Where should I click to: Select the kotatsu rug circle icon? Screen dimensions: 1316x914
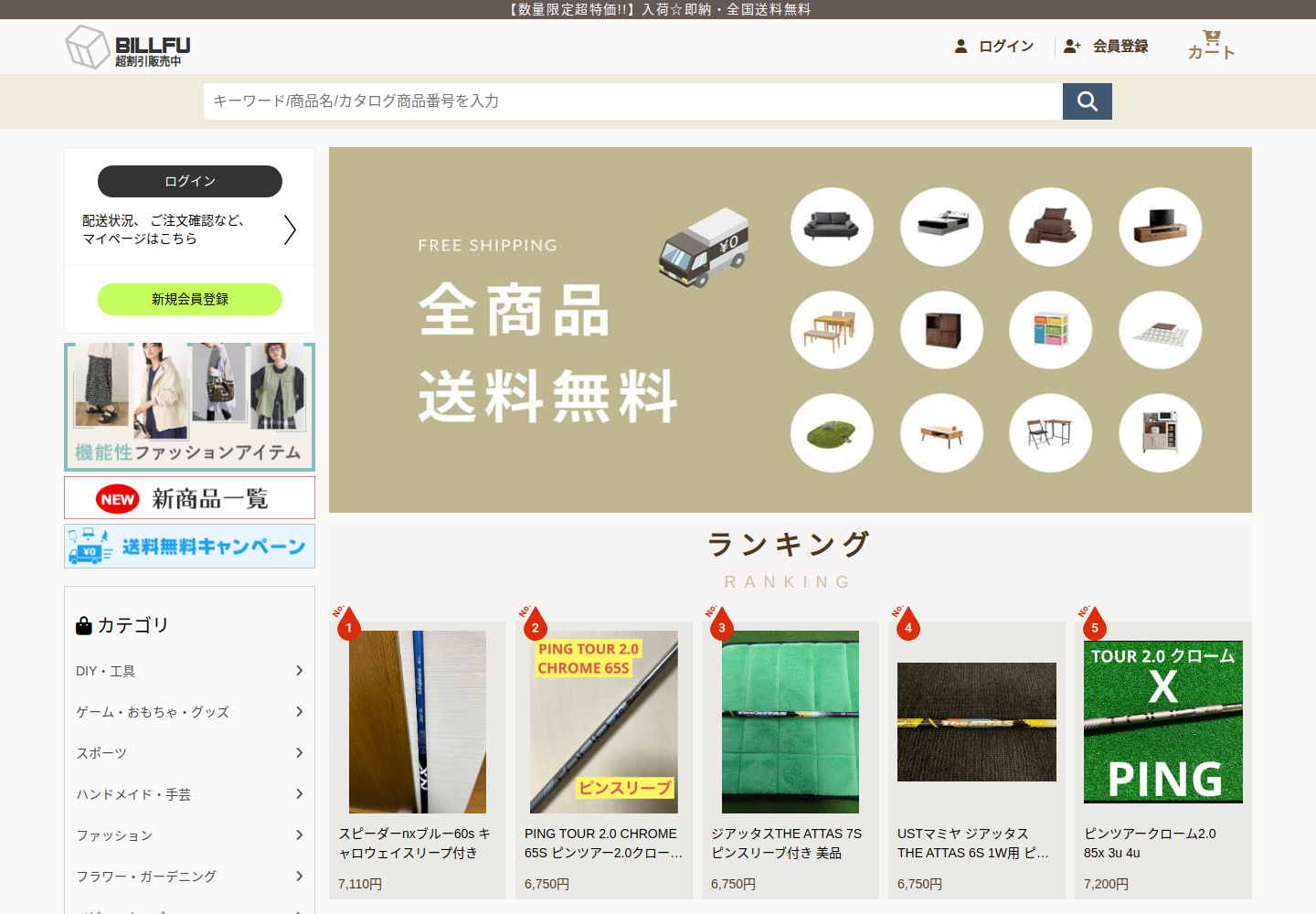pos(1161,330)
